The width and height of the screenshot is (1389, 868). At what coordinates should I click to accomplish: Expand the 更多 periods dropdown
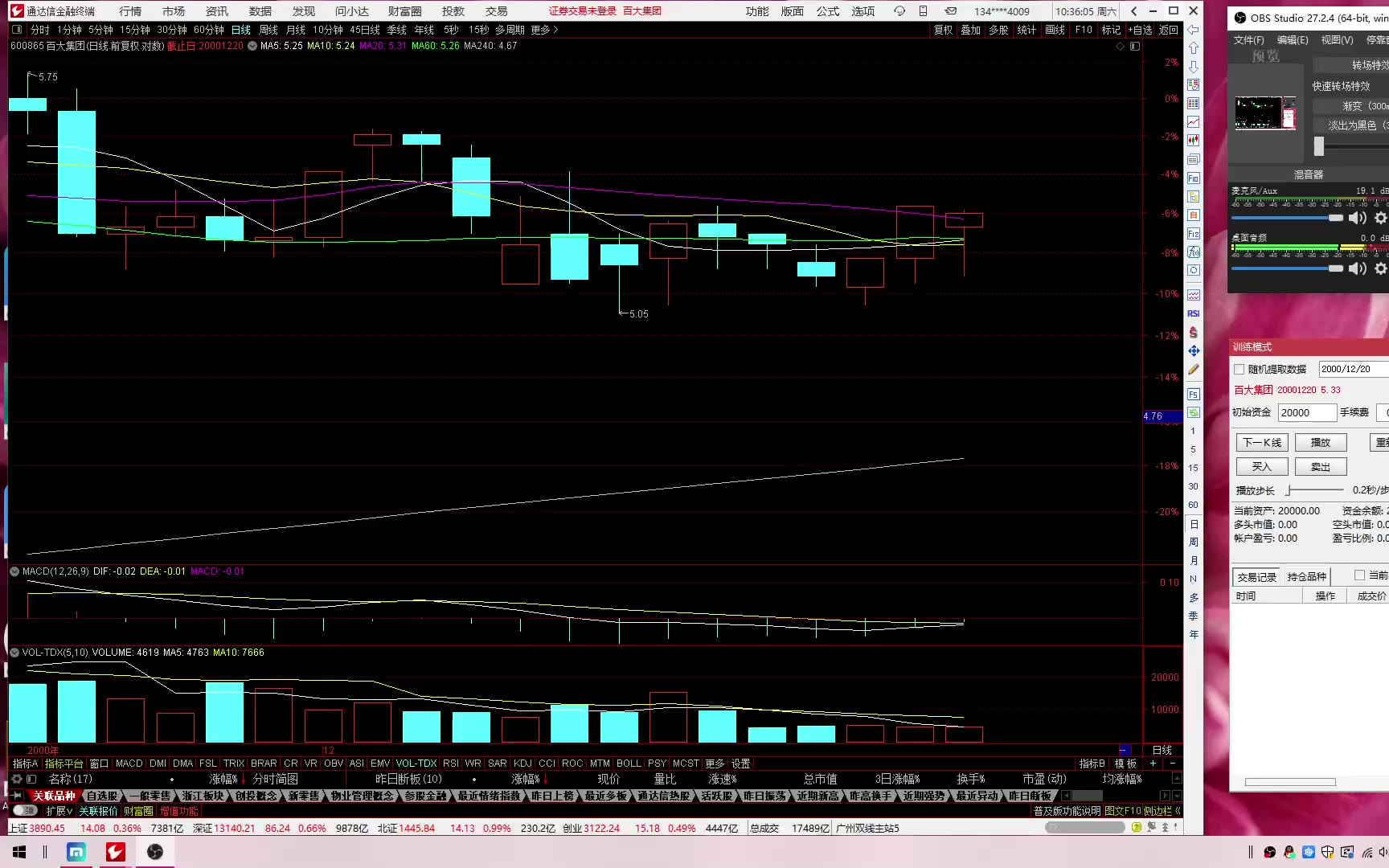tap(544, 30)
